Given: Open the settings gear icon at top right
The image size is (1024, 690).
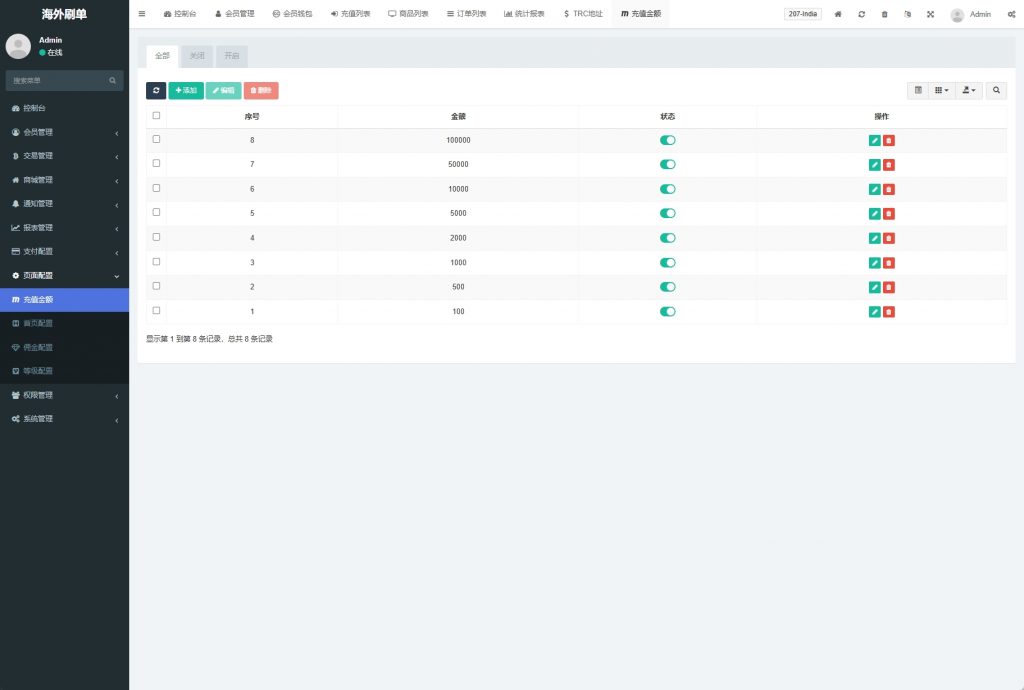Looking at the screenshot, I should pyautogui.click(x=1012, y=14).
